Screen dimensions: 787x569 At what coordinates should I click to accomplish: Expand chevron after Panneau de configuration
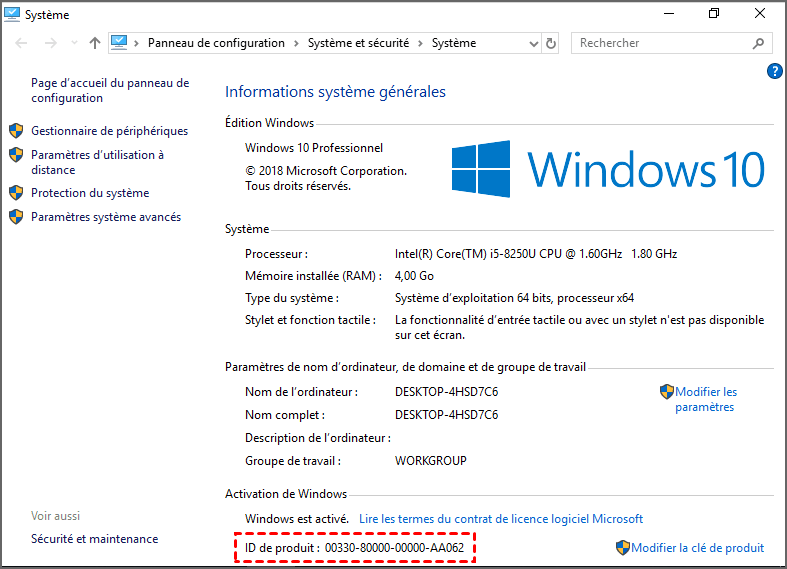(296, 44)
